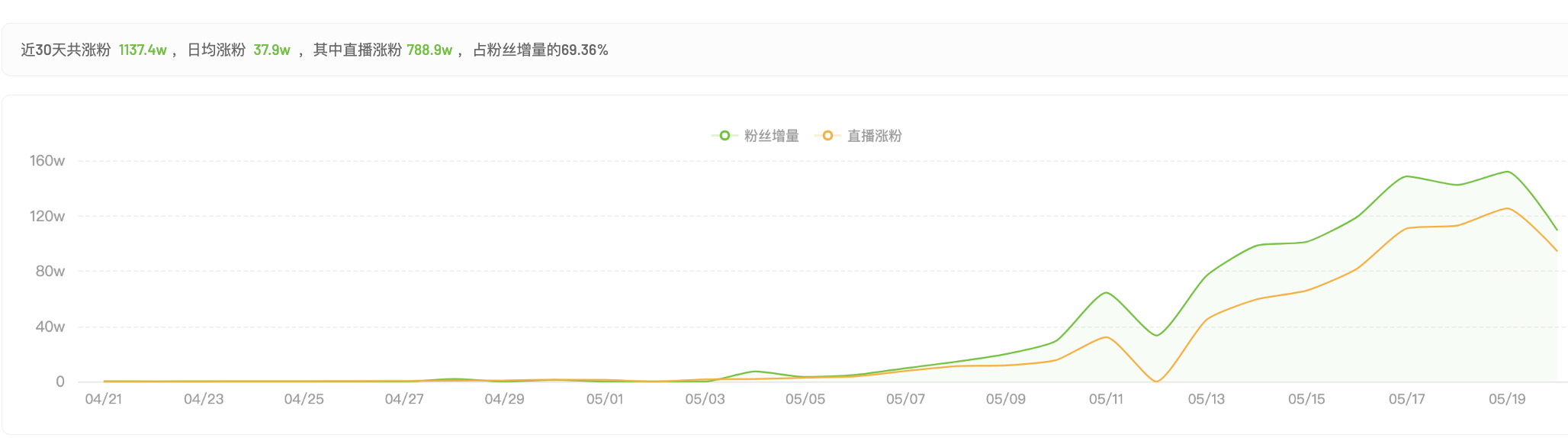The height and width of the screenshot is (438, 1568).
Task: Click the 1137.4w total fan growth value
Action: pyautogui.click(x=143, y=50)
